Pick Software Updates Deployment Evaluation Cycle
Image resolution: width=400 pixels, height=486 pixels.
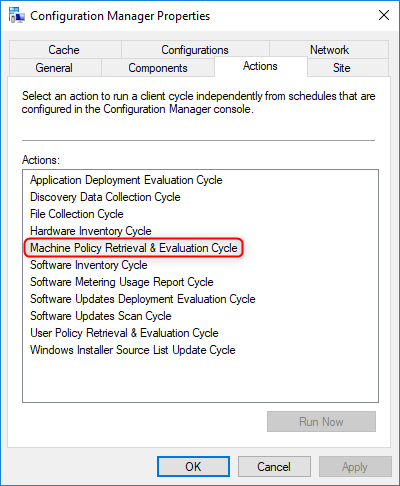tap(143, 299)
